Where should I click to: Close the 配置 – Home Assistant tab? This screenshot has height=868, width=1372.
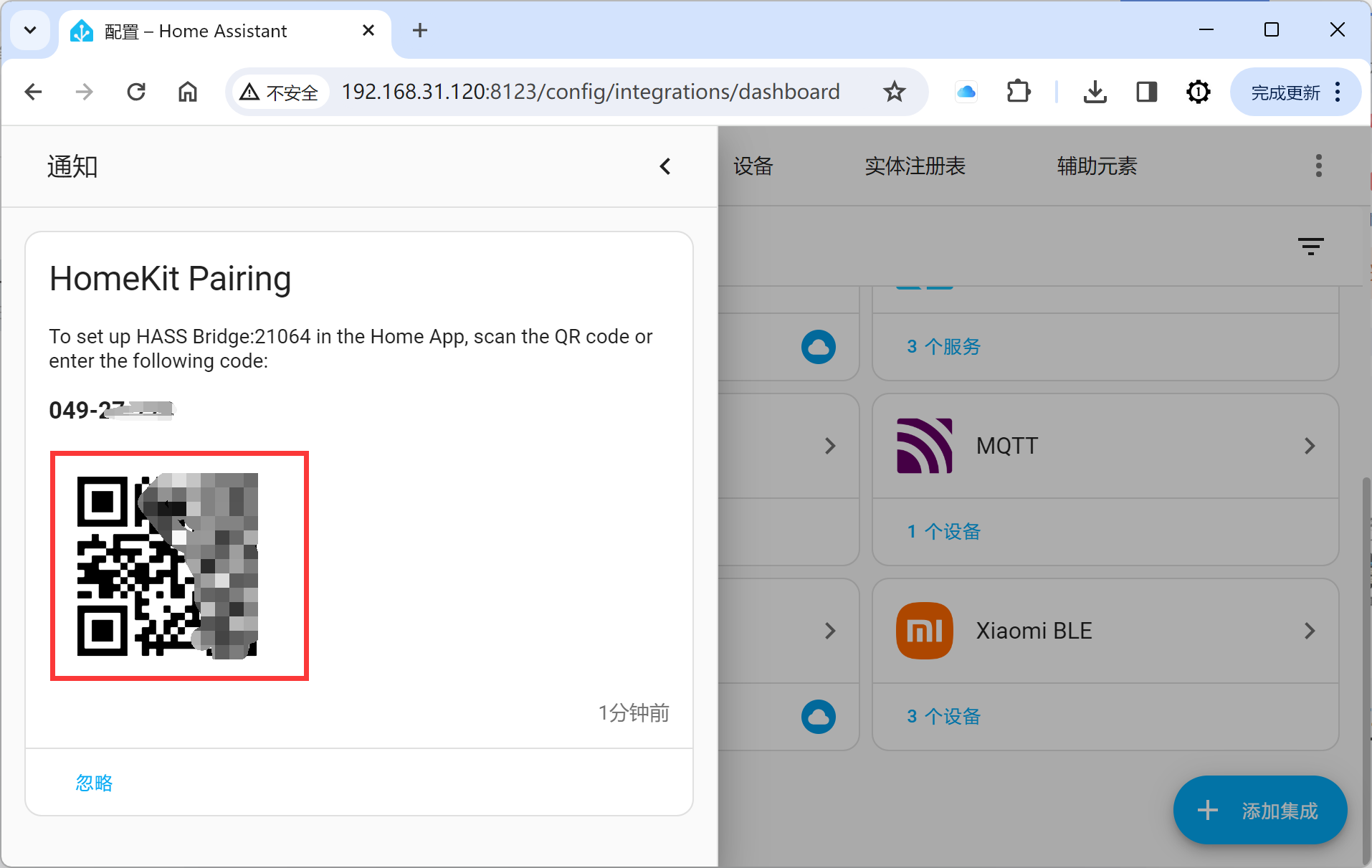click(x=368, y=30)
